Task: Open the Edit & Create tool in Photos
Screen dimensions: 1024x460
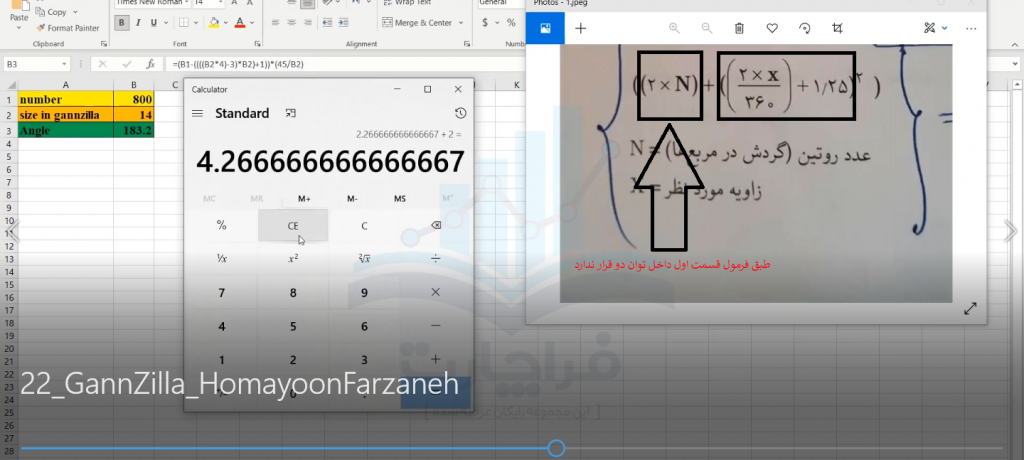Action: [929, 28]
